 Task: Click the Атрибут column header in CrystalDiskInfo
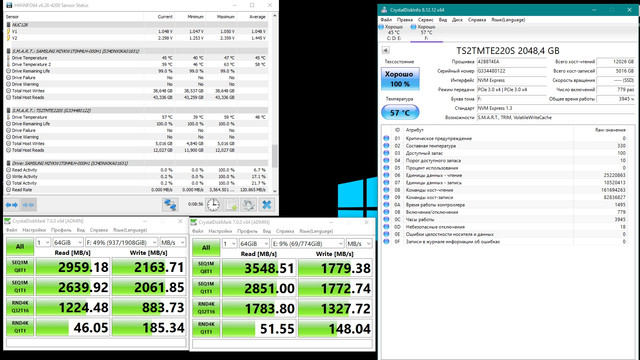pos(415,130)
